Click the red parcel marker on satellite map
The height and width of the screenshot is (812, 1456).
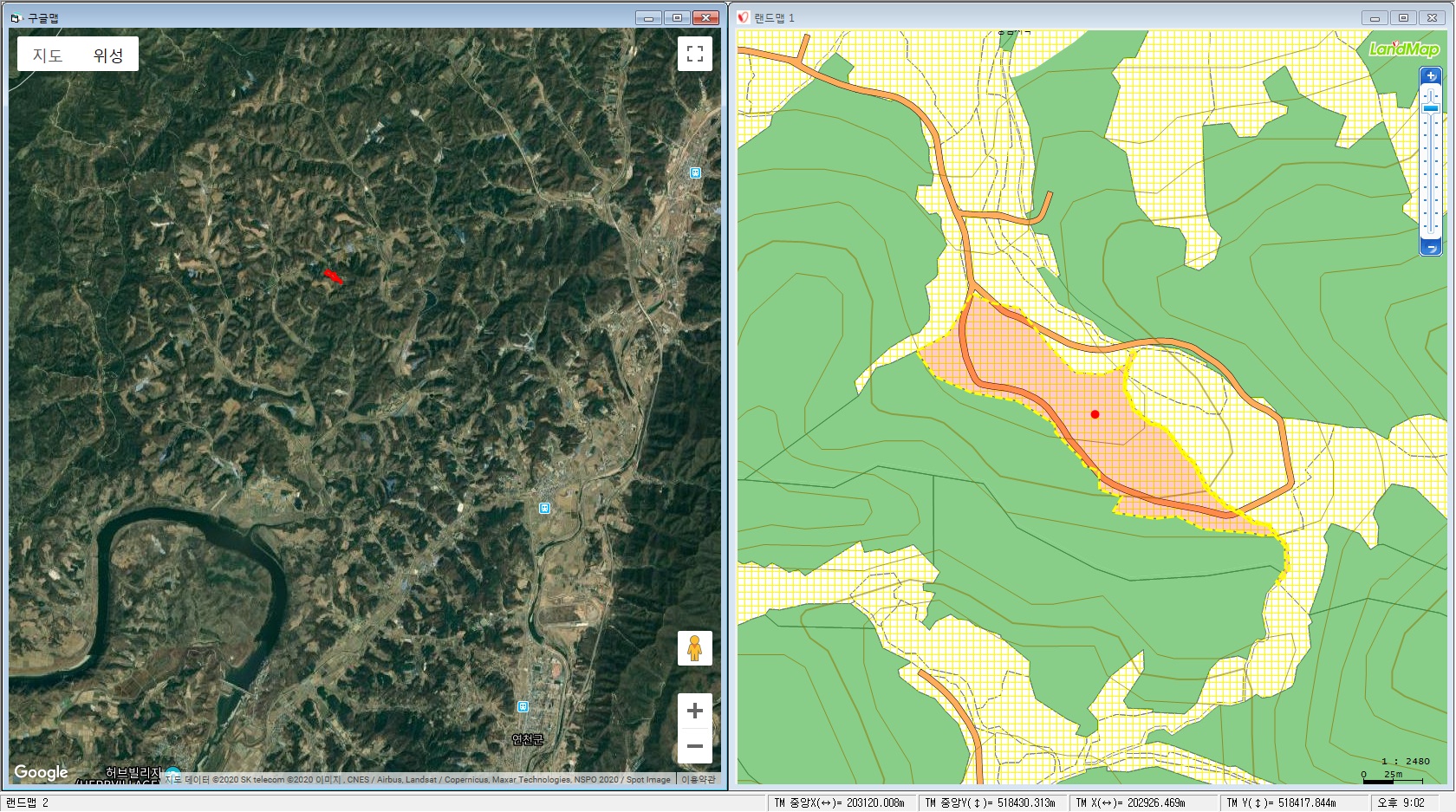pyautogui.click(x=333, y=276)
